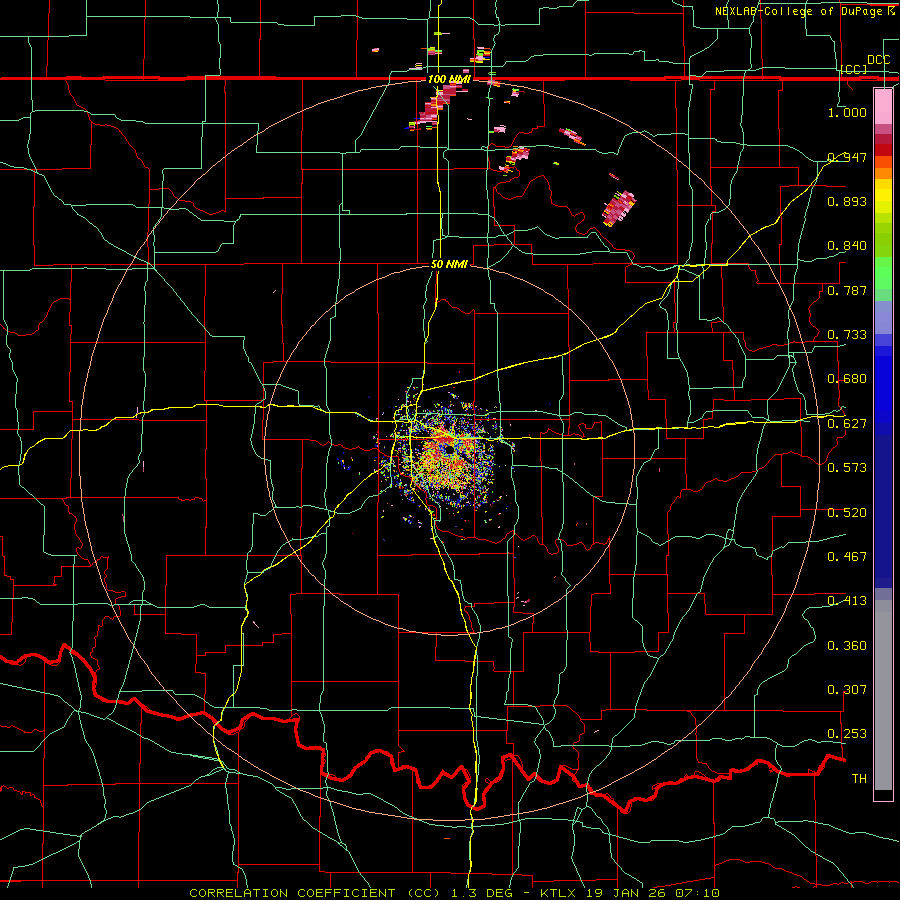Select the 0.413 legend value
This screenshot has width=900, height=900.
(x=847, y=601)
